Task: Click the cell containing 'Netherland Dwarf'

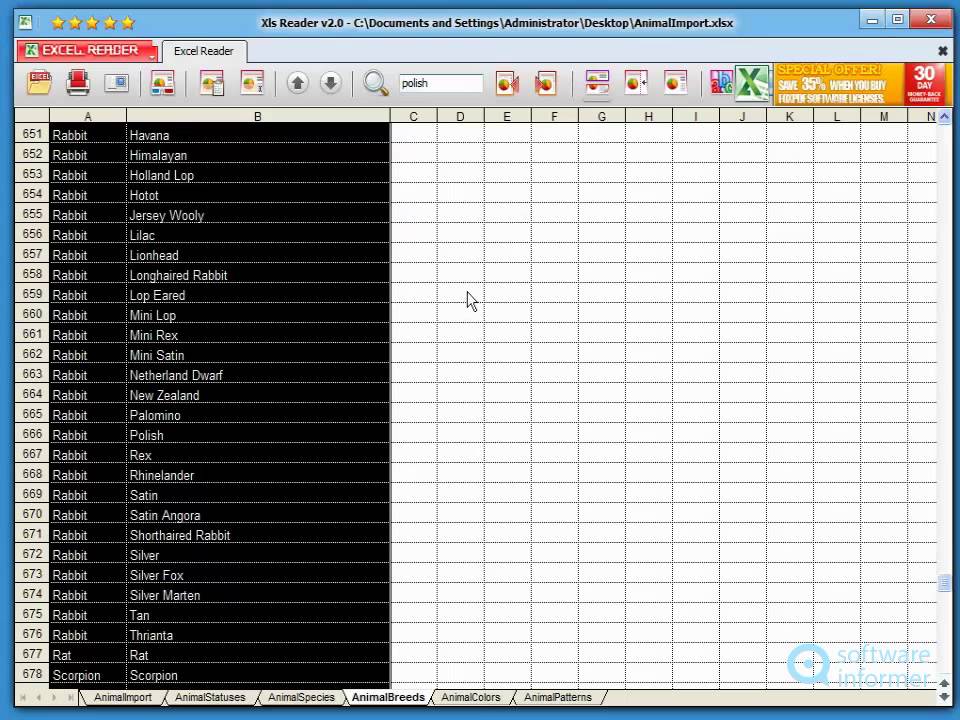Action: click(258, 375)
